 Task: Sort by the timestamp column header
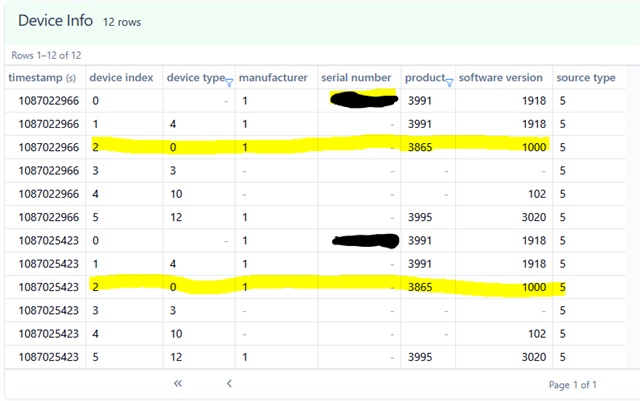click(42, 78)
